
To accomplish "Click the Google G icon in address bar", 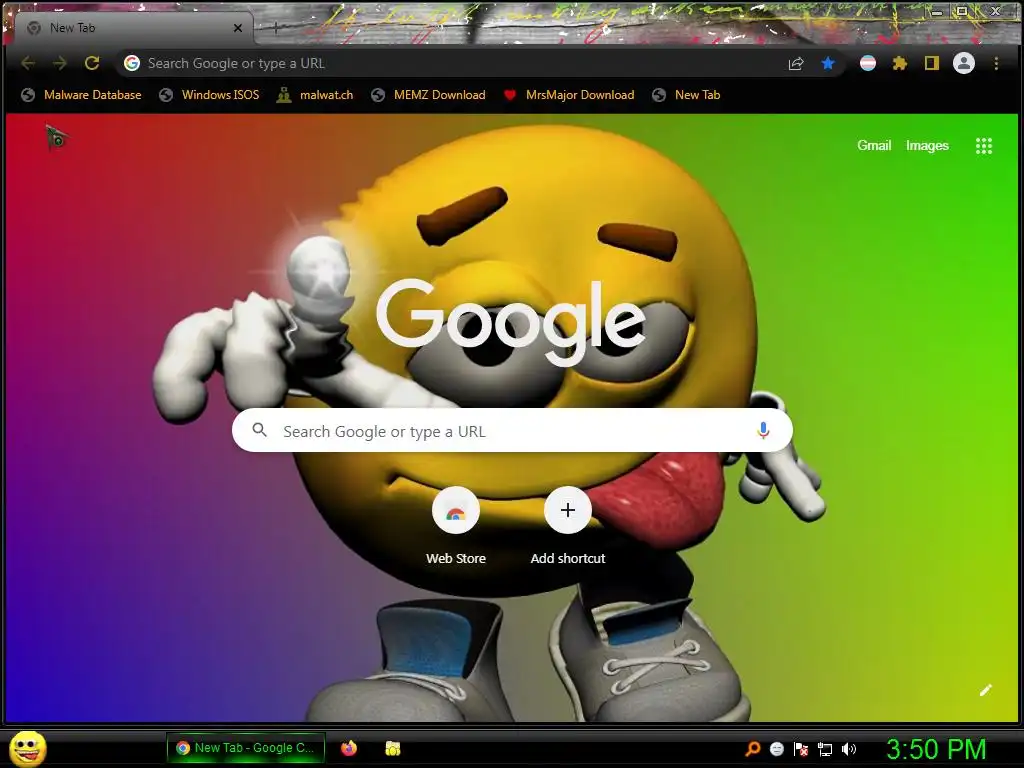I will 132,63.
